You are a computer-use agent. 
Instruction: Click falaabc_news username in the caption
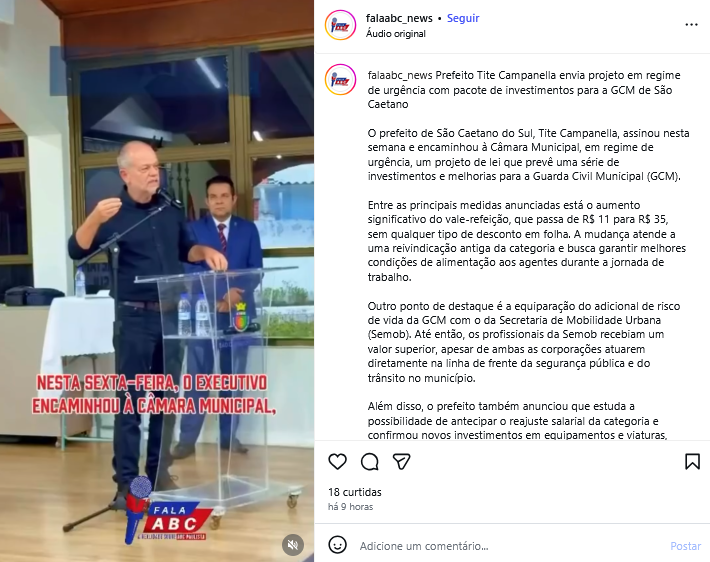[400, 75]
